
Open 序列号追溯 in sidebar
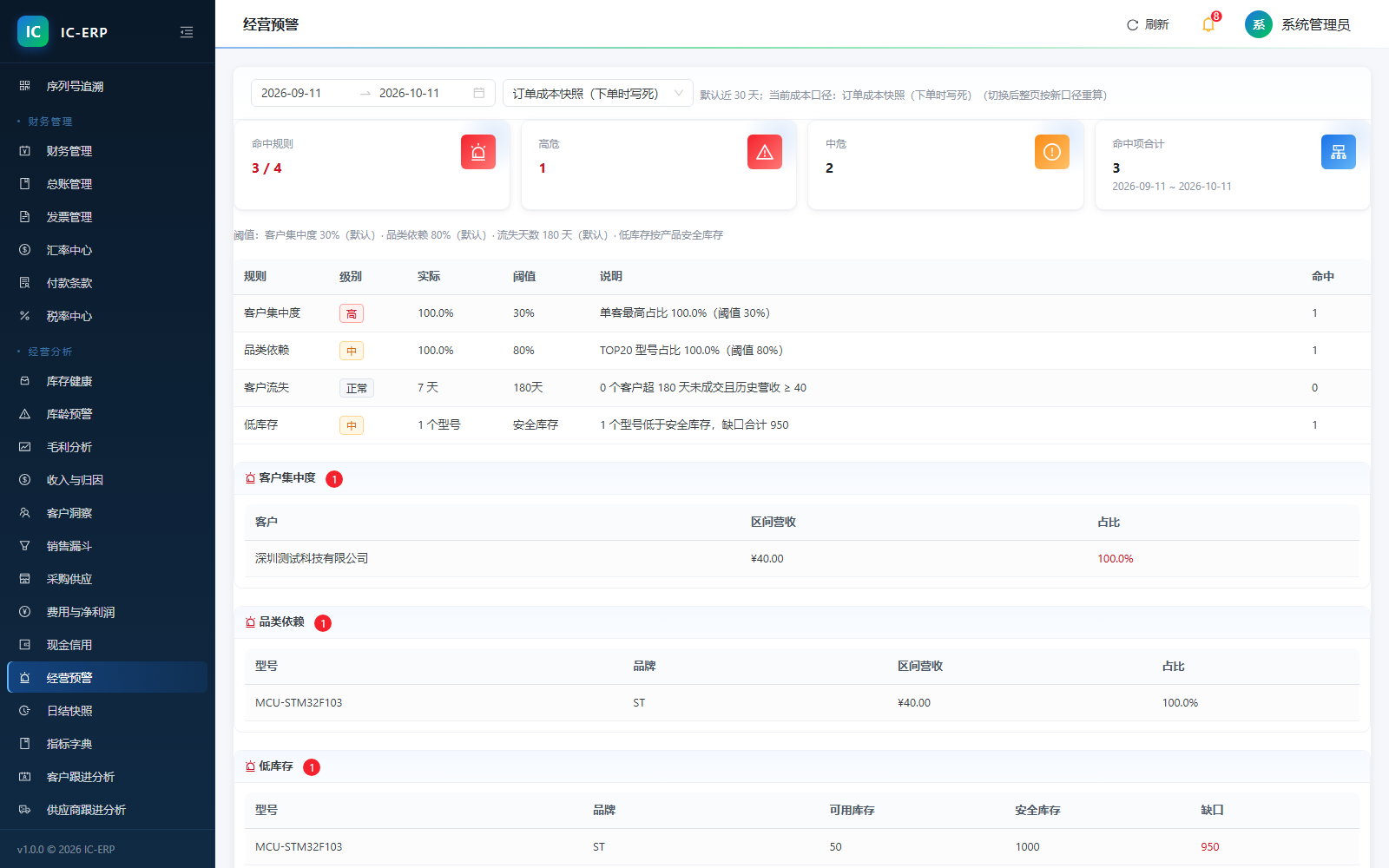tap(107, 86)
